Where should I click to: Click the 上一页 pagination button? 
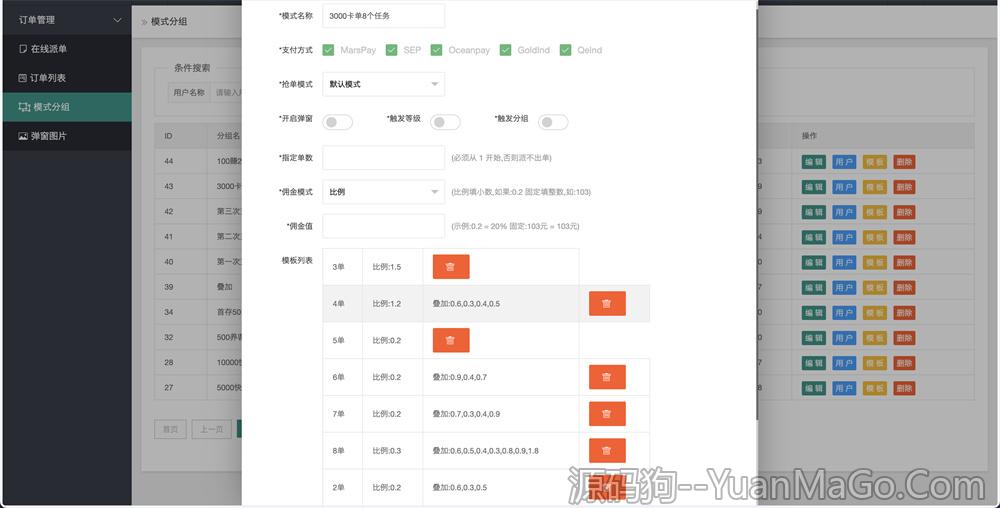212,429
